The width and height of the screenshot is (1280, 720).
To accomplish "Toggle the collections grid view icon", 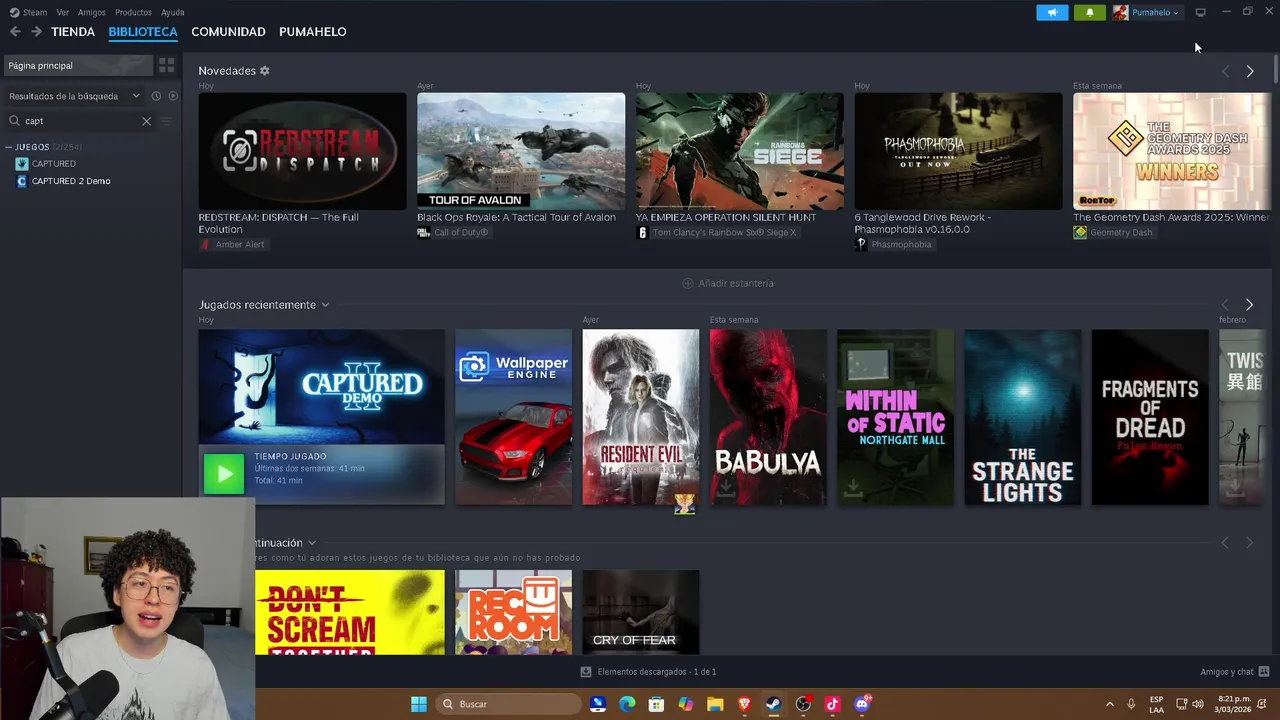I will pyautogui.click(x=167, y=65).
